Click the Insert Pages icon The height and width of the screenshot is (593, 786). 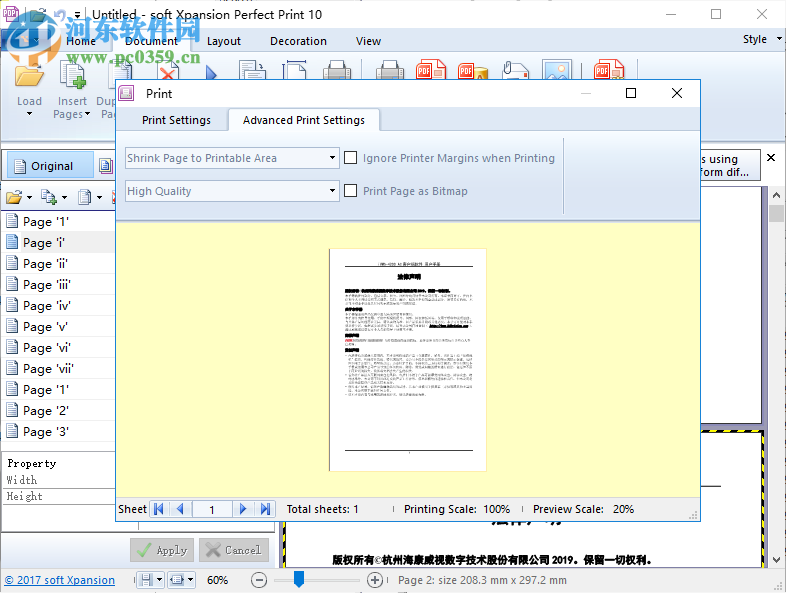click(x=73, y=75)
